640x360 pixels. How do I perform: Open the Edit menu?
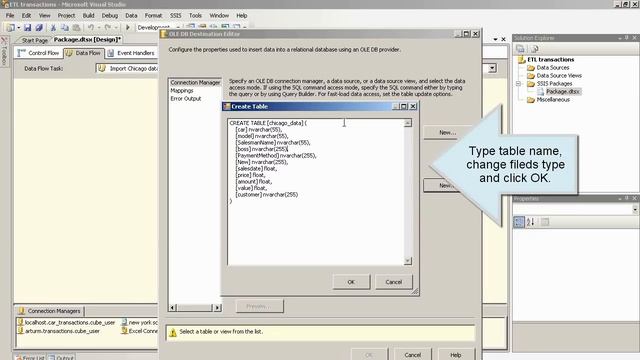26,16
